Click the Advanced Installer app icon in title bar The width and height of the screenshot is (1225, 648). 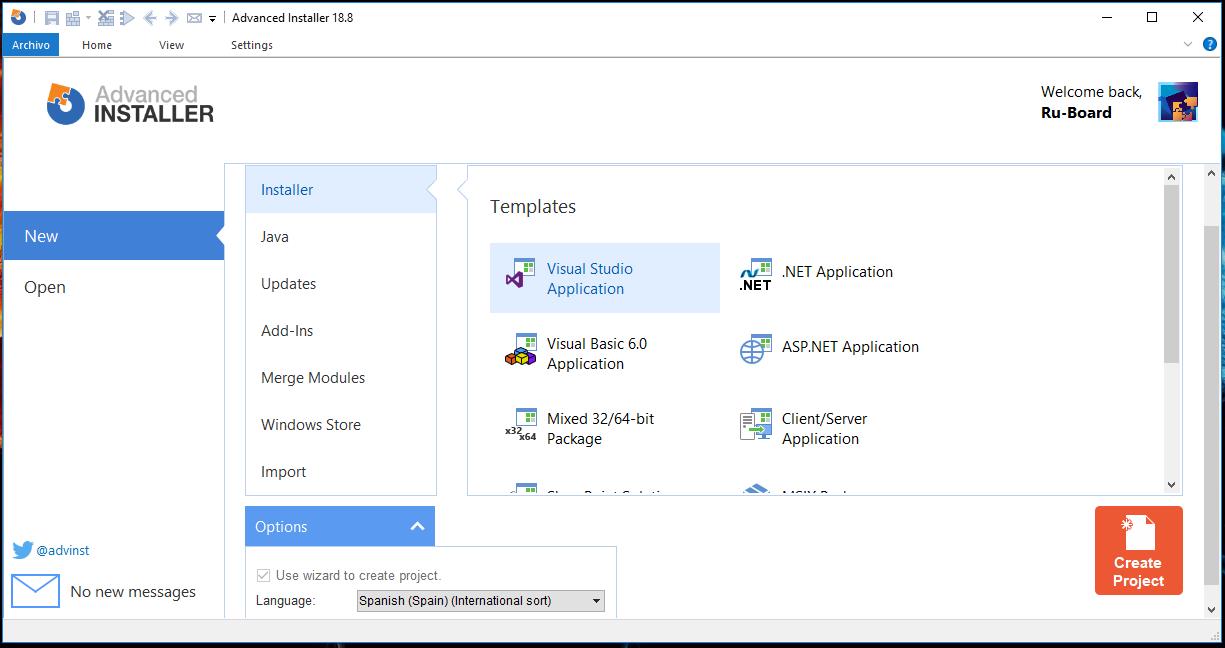tap(17, 17)
